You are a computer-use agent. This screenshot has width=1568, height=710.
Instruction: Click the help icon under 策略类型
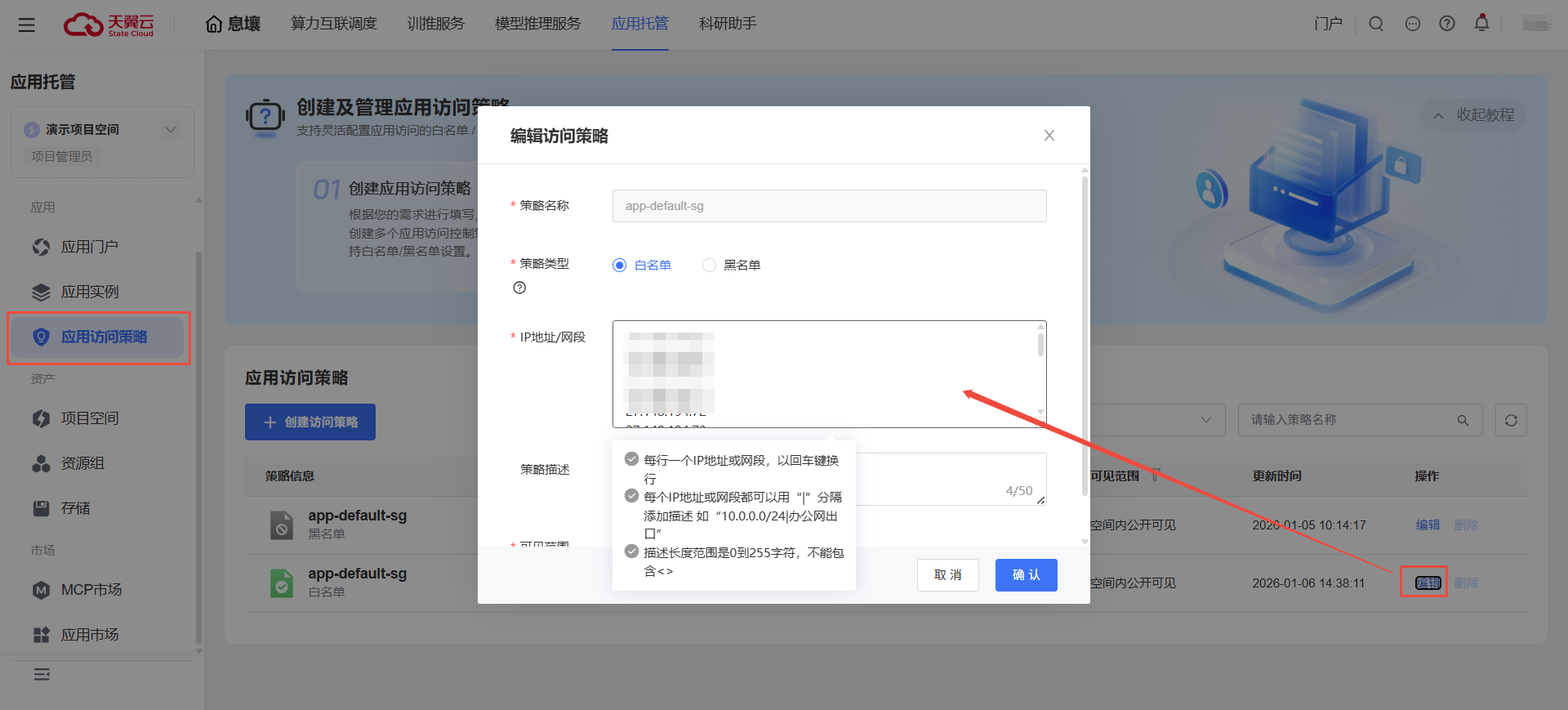(519, 288)
